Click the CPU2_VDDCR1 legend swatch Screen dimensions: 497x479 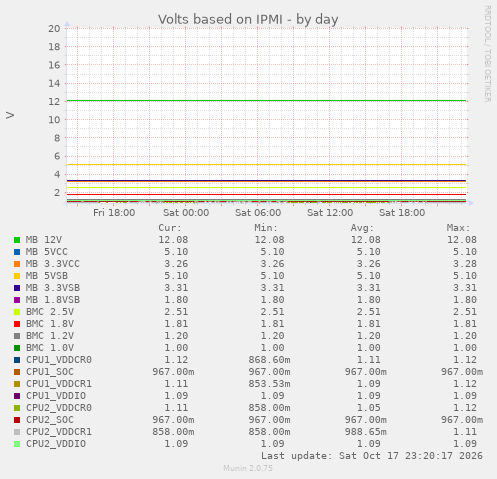(x=17, y=432)
